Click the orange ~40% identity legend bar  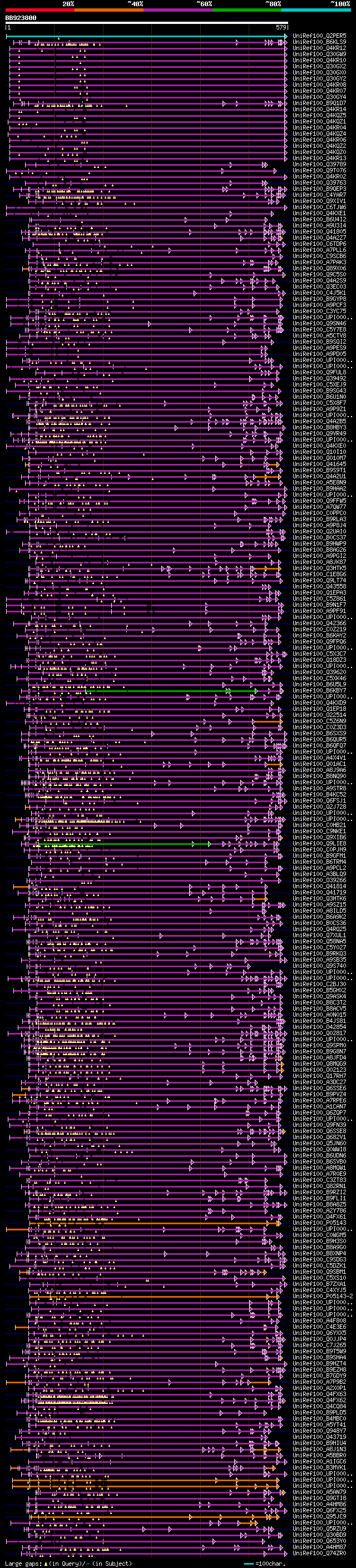pyautogui.click(x=109, y=11)
